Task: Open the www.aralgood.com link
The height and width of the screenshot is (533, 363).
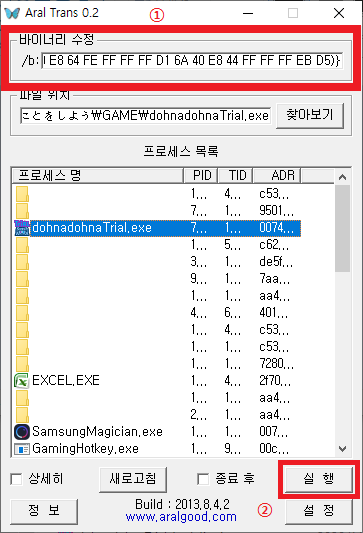Action: click(x=181, y=517)
